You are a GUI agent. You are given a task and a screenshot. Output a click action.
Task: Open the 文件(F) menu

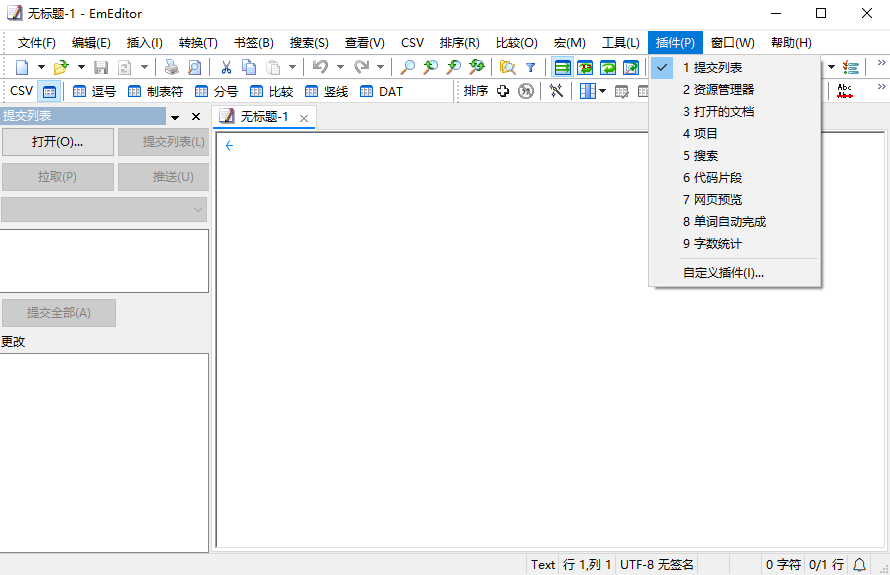pyautogui.click(x=36, y=43)
